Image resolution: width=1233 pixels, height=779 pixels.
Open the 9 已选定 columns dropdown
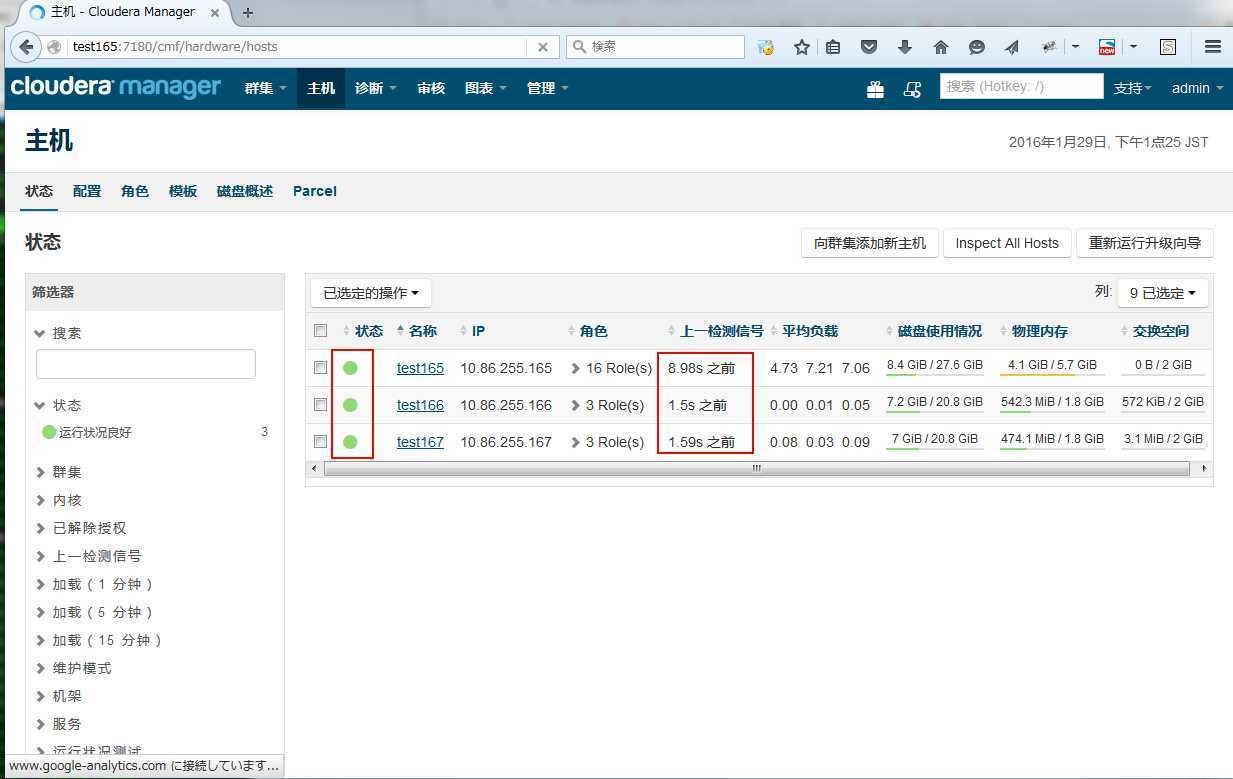(1163, 293)
